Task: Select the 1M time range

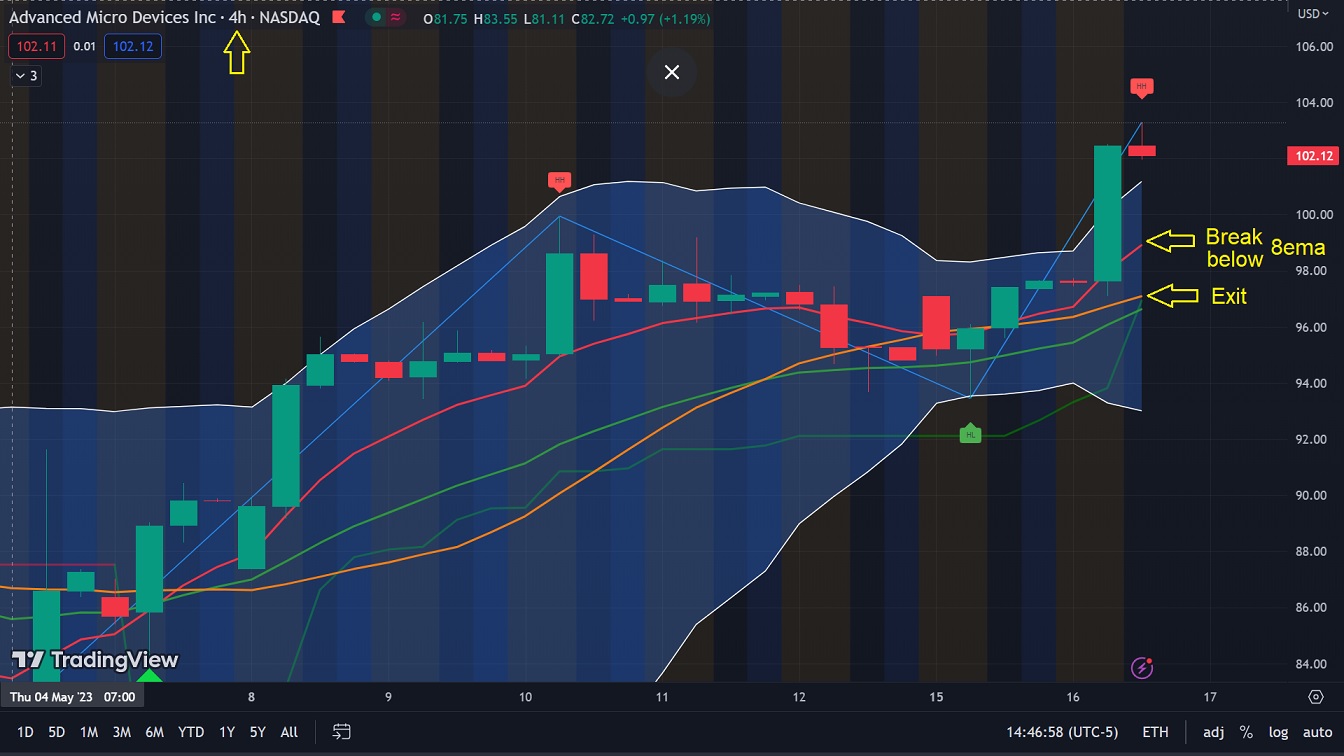Action: pyautogui.click(x=89, y=732)
